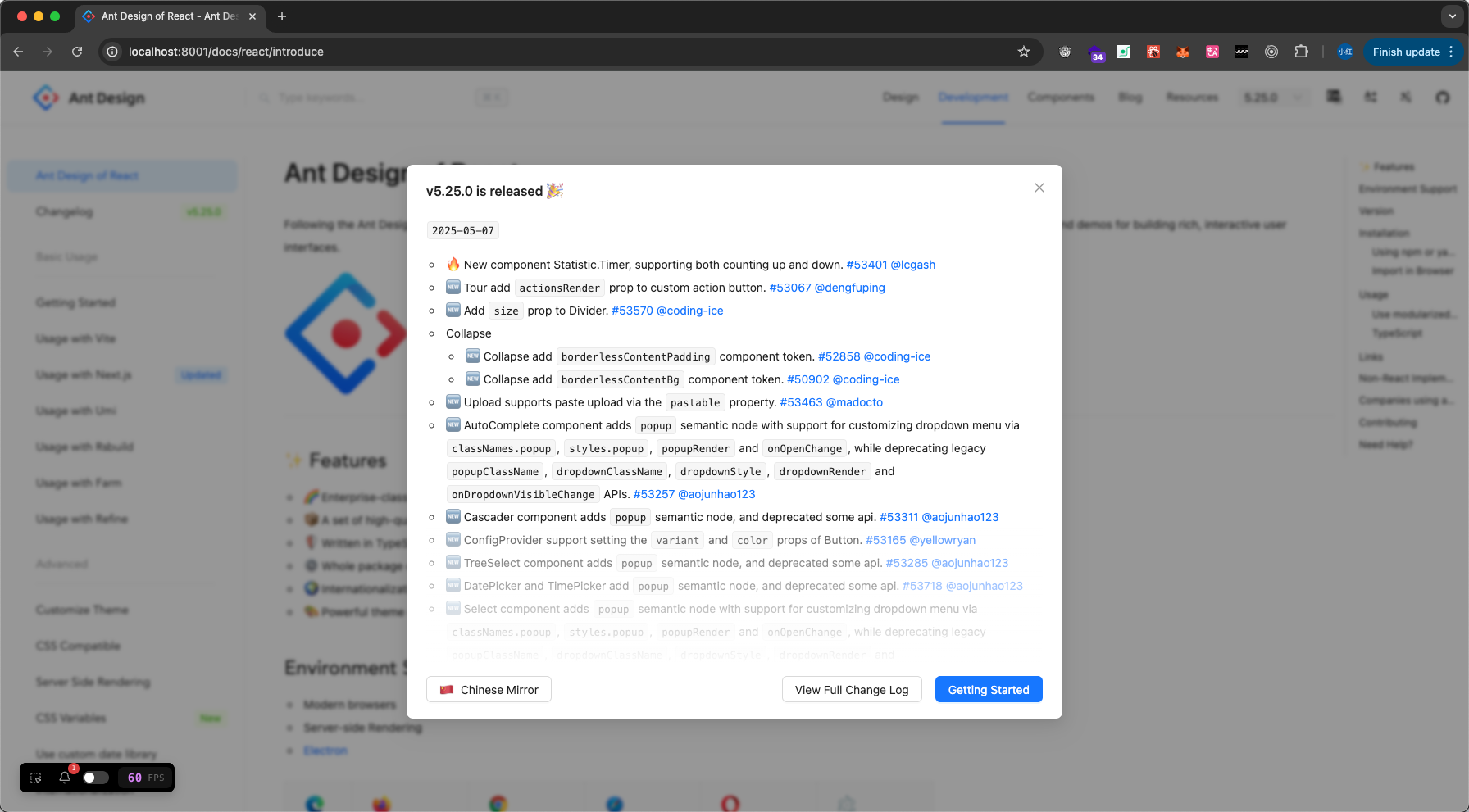The image size is (1469, 812).
Task: Go back to the previous page
Action: coord(18,52)
